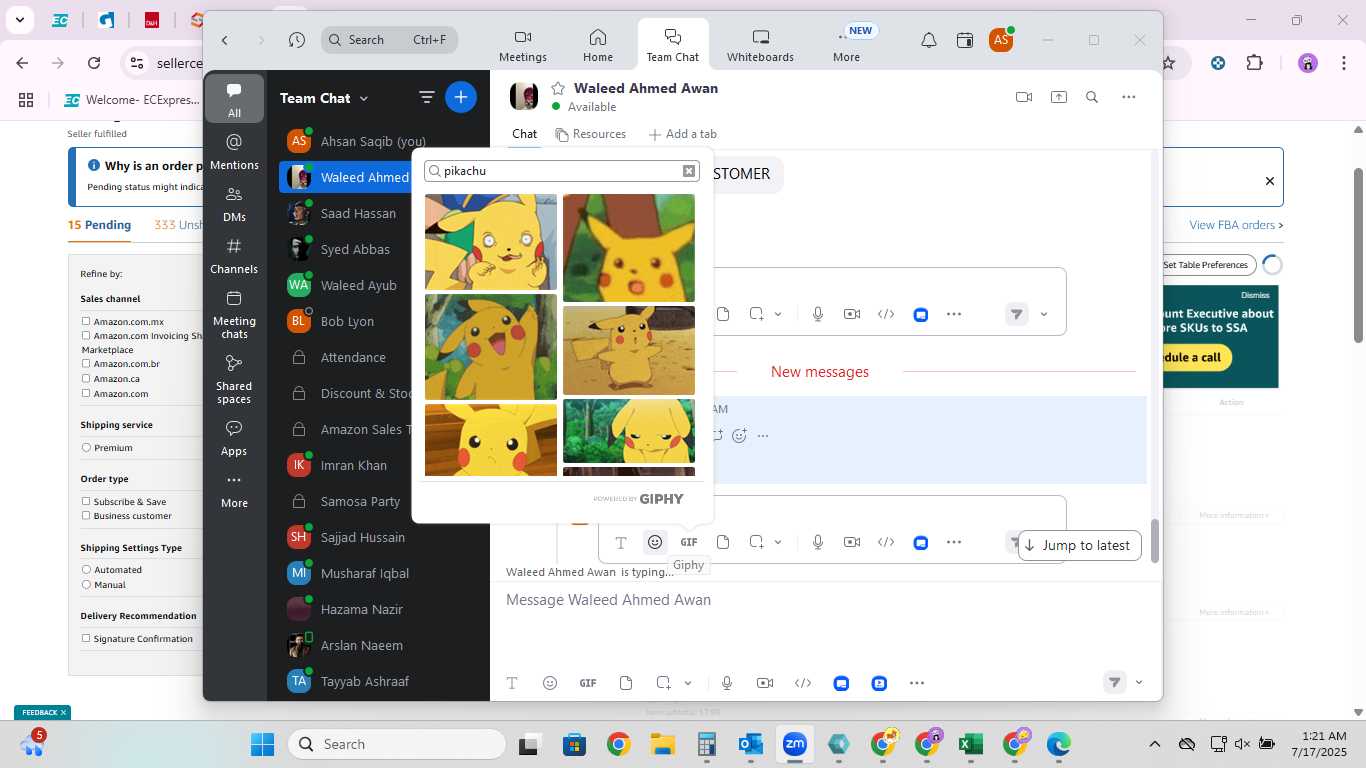The image size is (1366, 768).
Task: Select Manual shipping settings radio
Action: (86, 584)
